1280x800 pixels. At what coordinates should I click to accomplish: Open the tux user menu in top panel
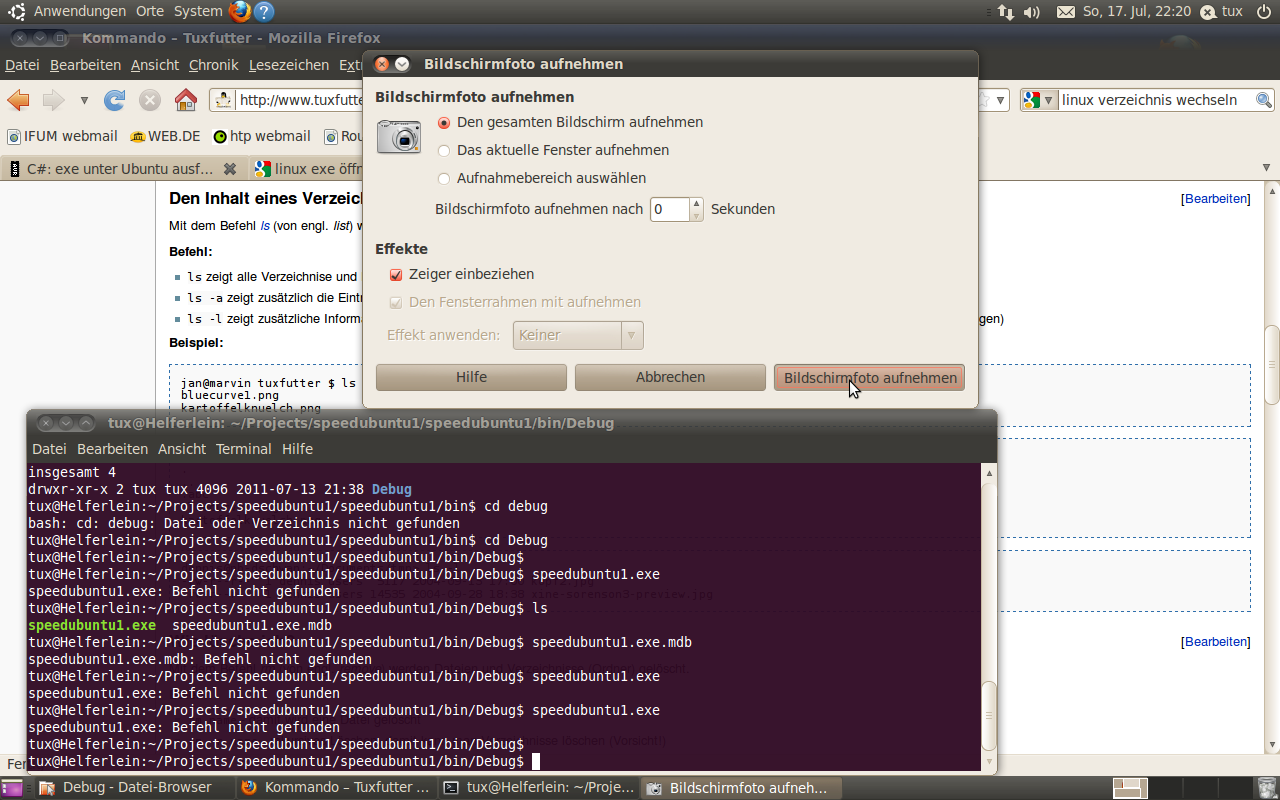point(1222,12)
